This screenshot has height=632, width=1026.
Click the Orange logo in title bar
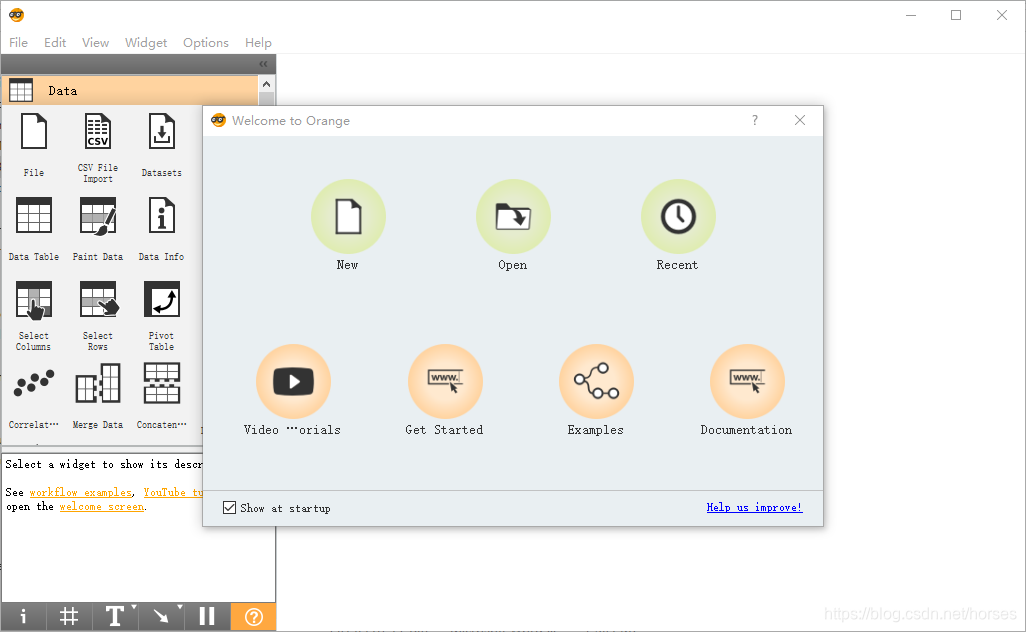pyautogui.click(x=16, y=15)
